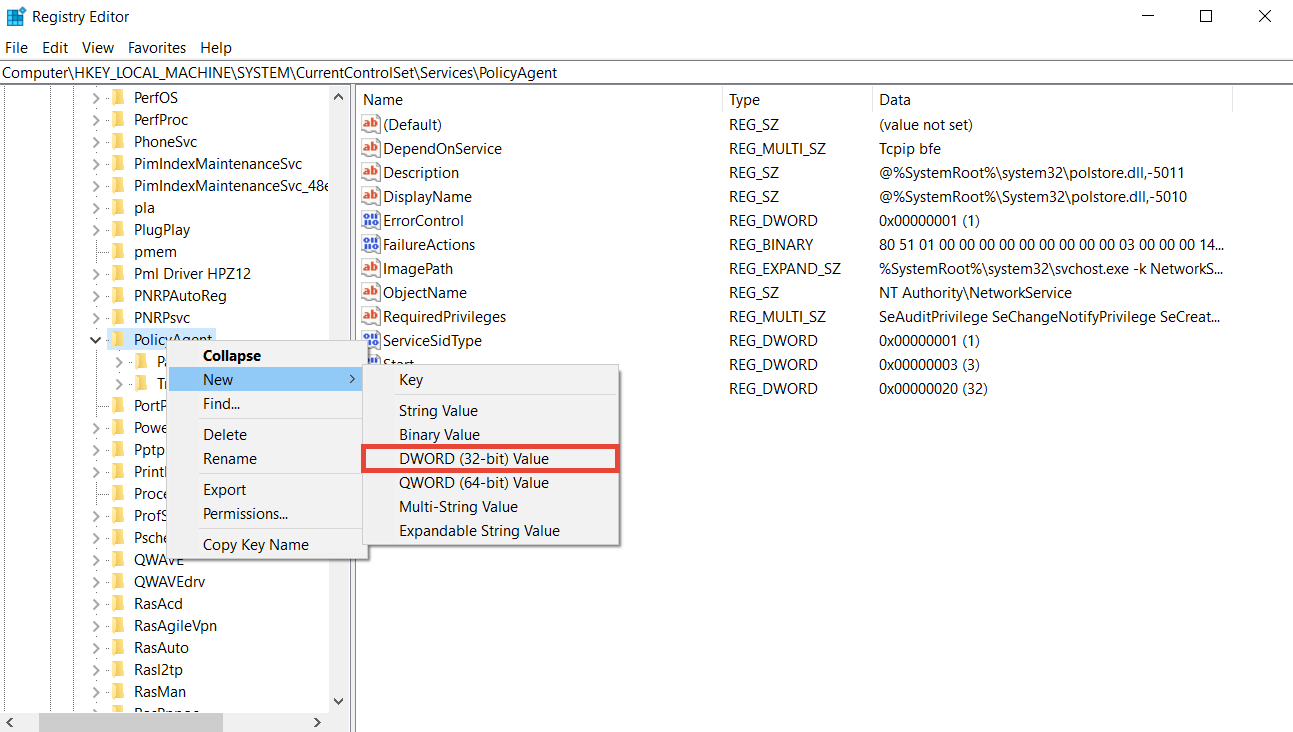Image resolution: width=1293 pixels, height=732 pixels.
Task: Choose DWORD (32-bit) Value from submenu
Action: [x=474, y=459]
